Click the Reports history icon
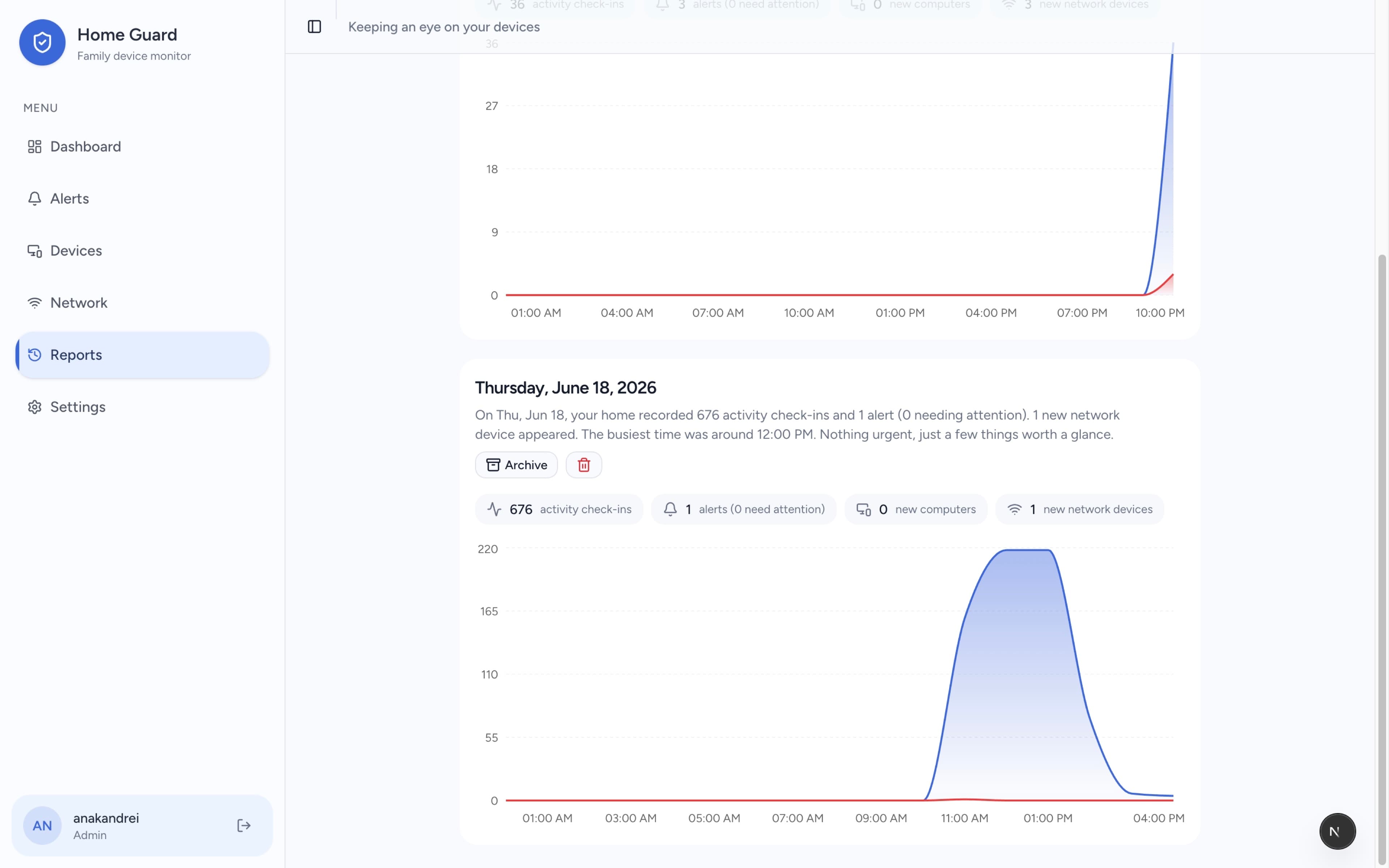 [34, 355]
